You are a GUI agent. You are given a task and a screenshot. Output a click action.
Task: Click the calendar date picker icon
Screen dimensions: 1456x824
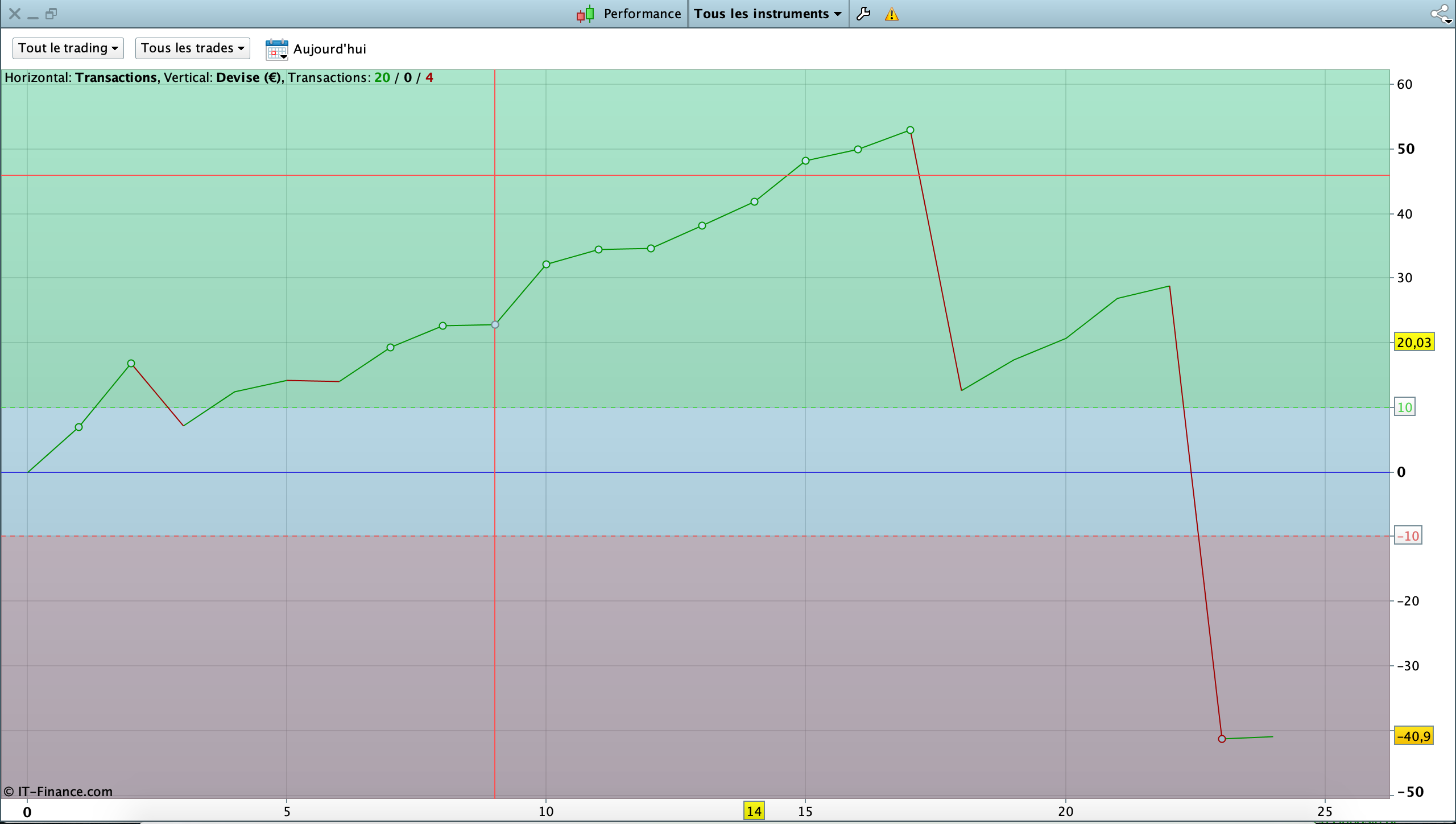point(276,49)
